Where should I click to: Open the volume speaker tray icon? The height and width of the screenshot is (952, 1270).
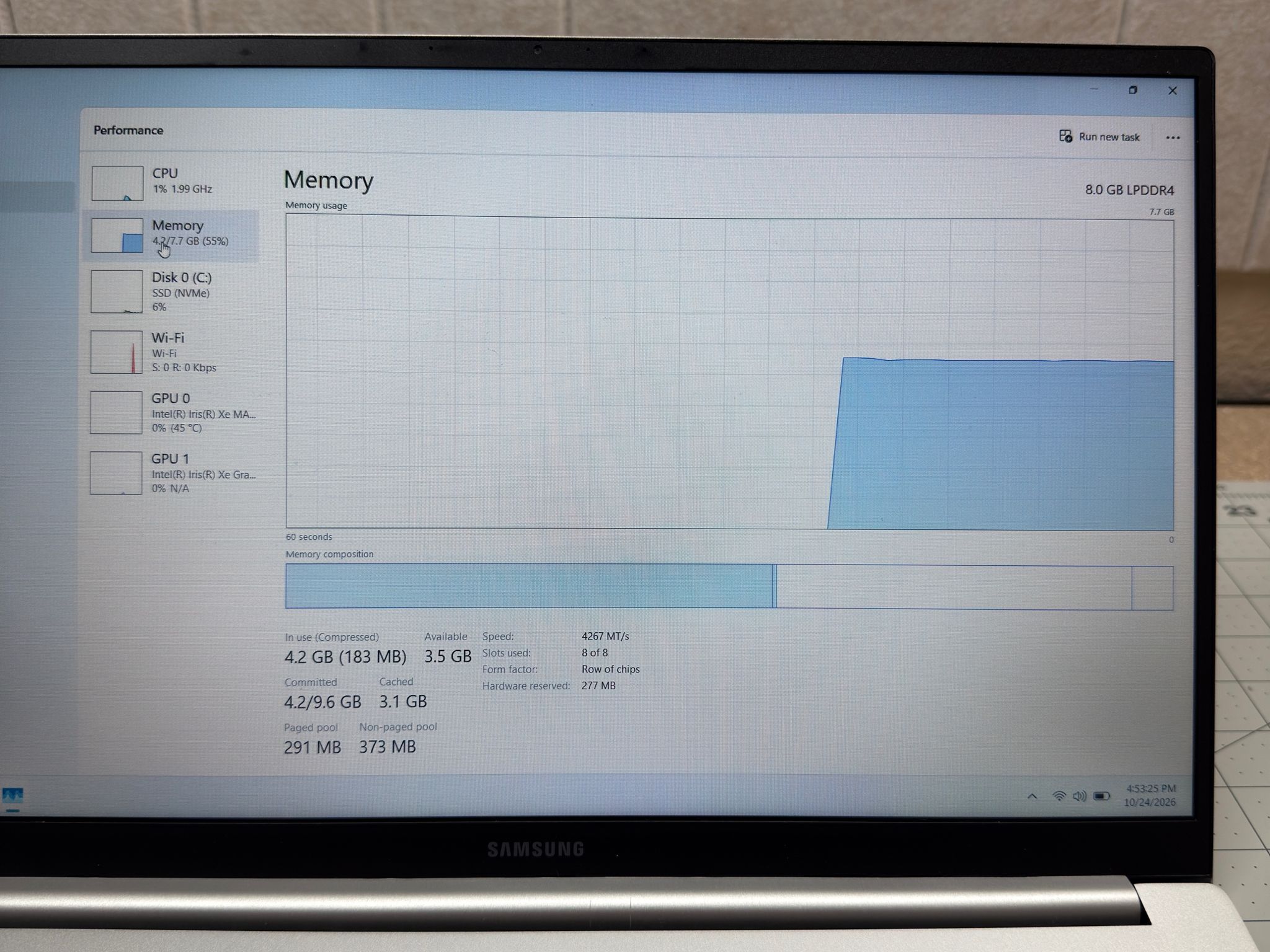(x=1080, y=796)
